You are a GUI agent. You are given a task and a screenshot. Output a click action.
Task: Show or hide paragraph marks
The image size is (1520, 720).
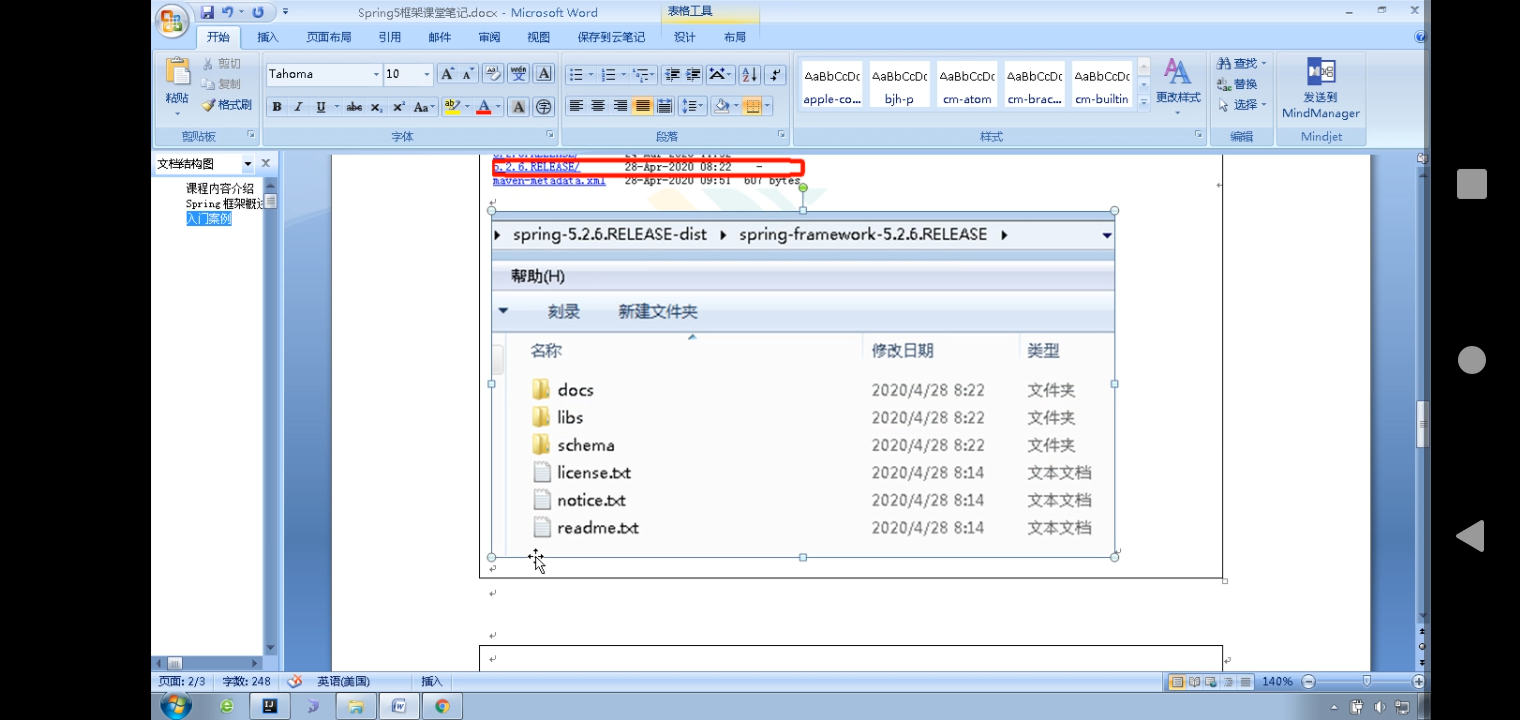pos(775,75)
